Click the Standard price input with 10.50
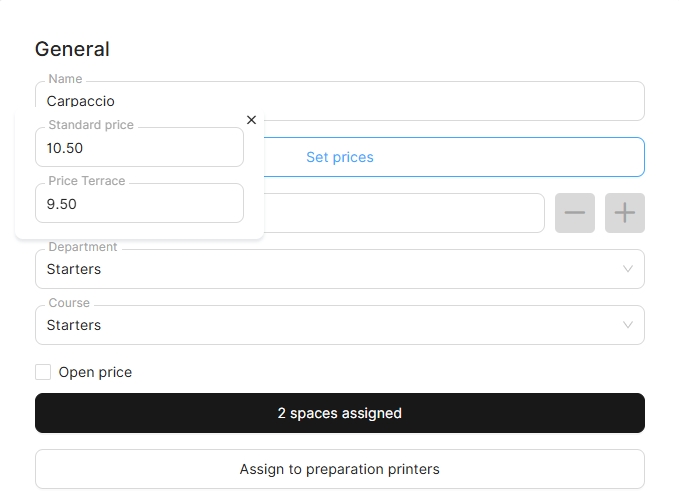This screenshot has height=502, width=679. 139,148
